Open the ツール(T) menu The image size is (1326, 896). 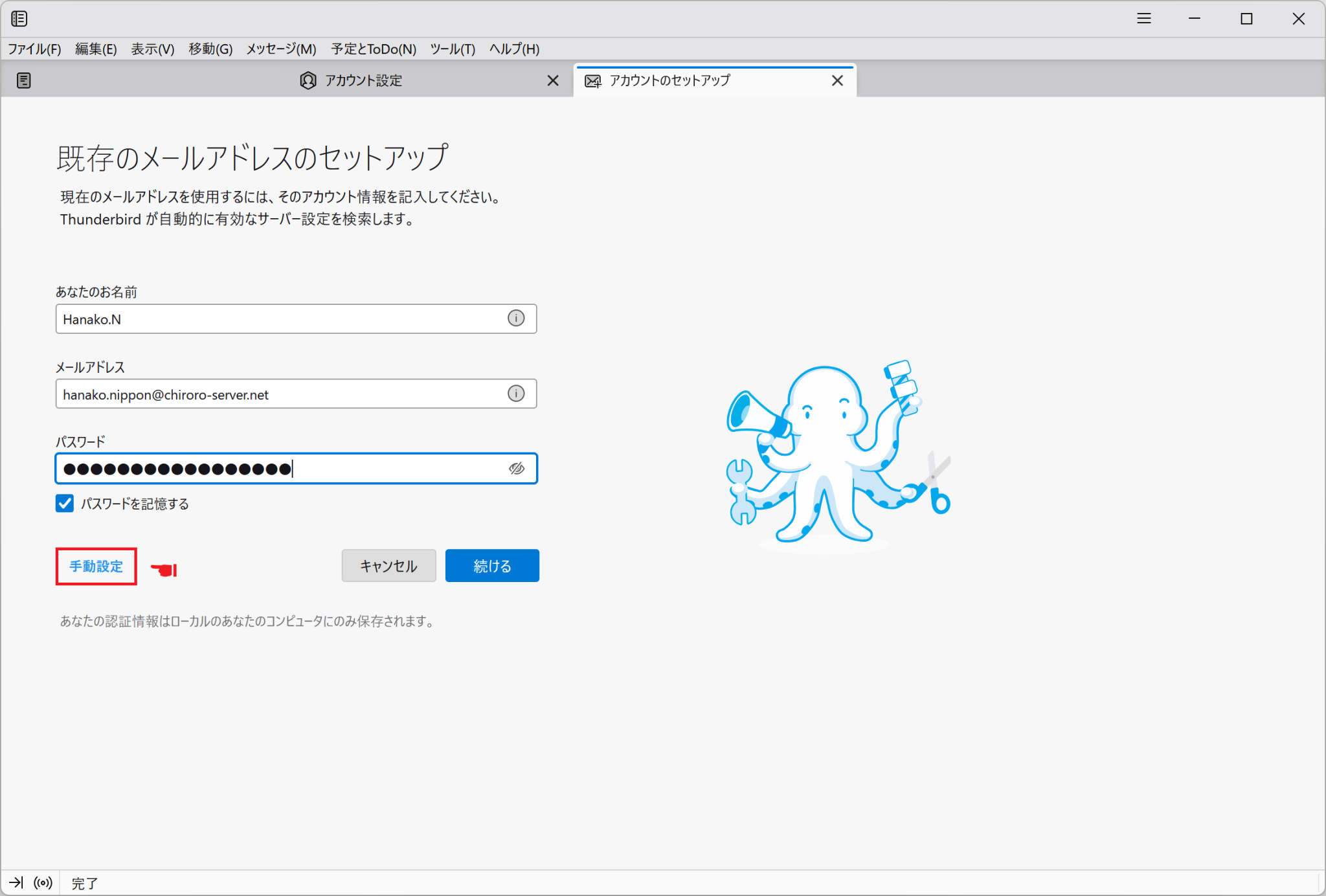tap(452, 49)
